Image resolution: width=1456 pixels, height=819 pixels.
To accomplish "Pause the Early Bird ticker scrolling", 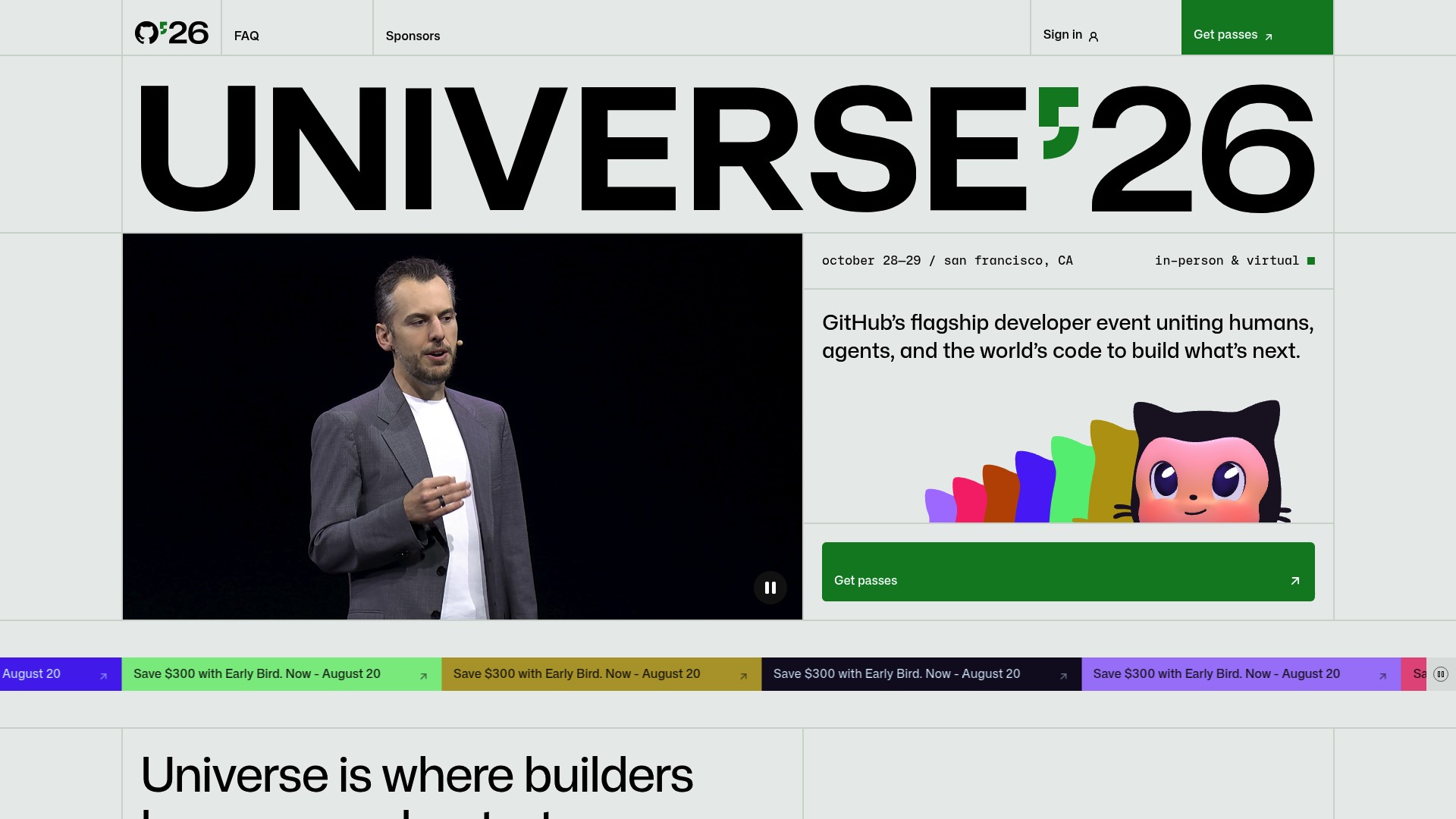I will [x=1441, y=674].
